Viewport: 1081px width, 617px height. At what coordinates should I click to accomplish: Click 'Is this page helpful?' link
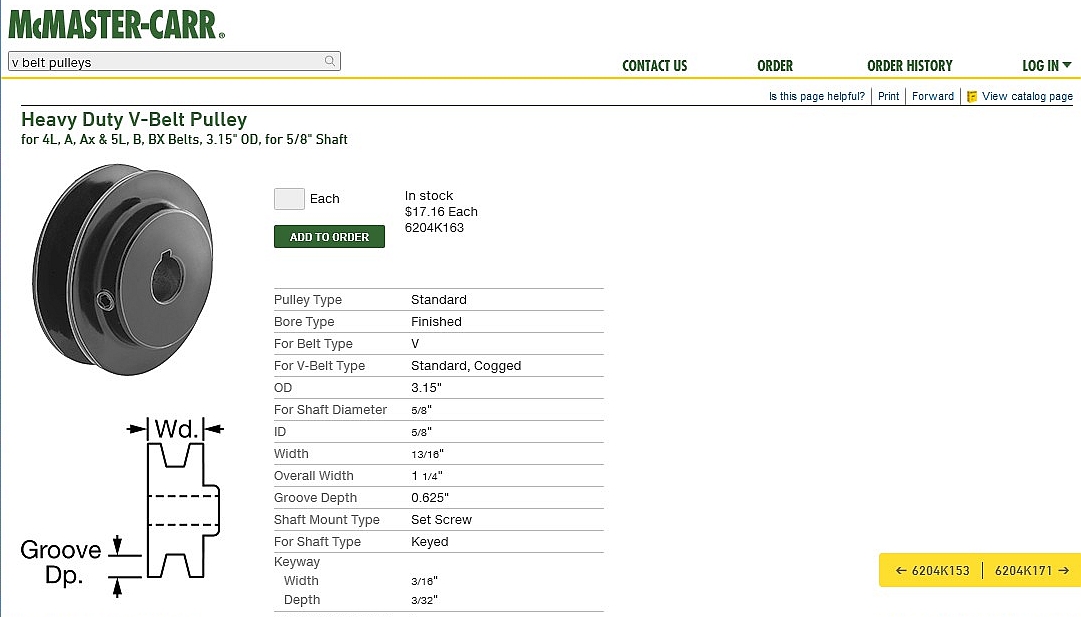coord(816,97)
